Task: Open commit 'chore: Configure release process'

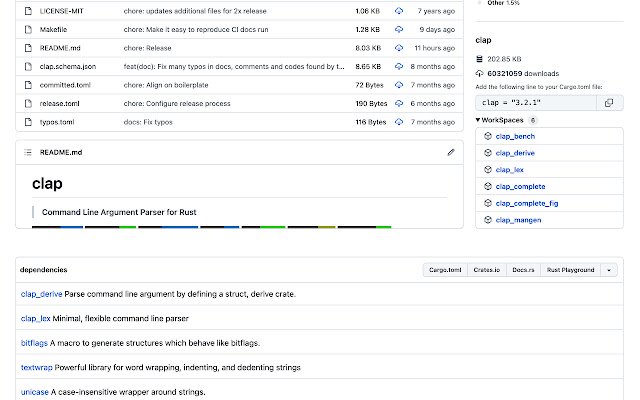Action: point(177,103)
